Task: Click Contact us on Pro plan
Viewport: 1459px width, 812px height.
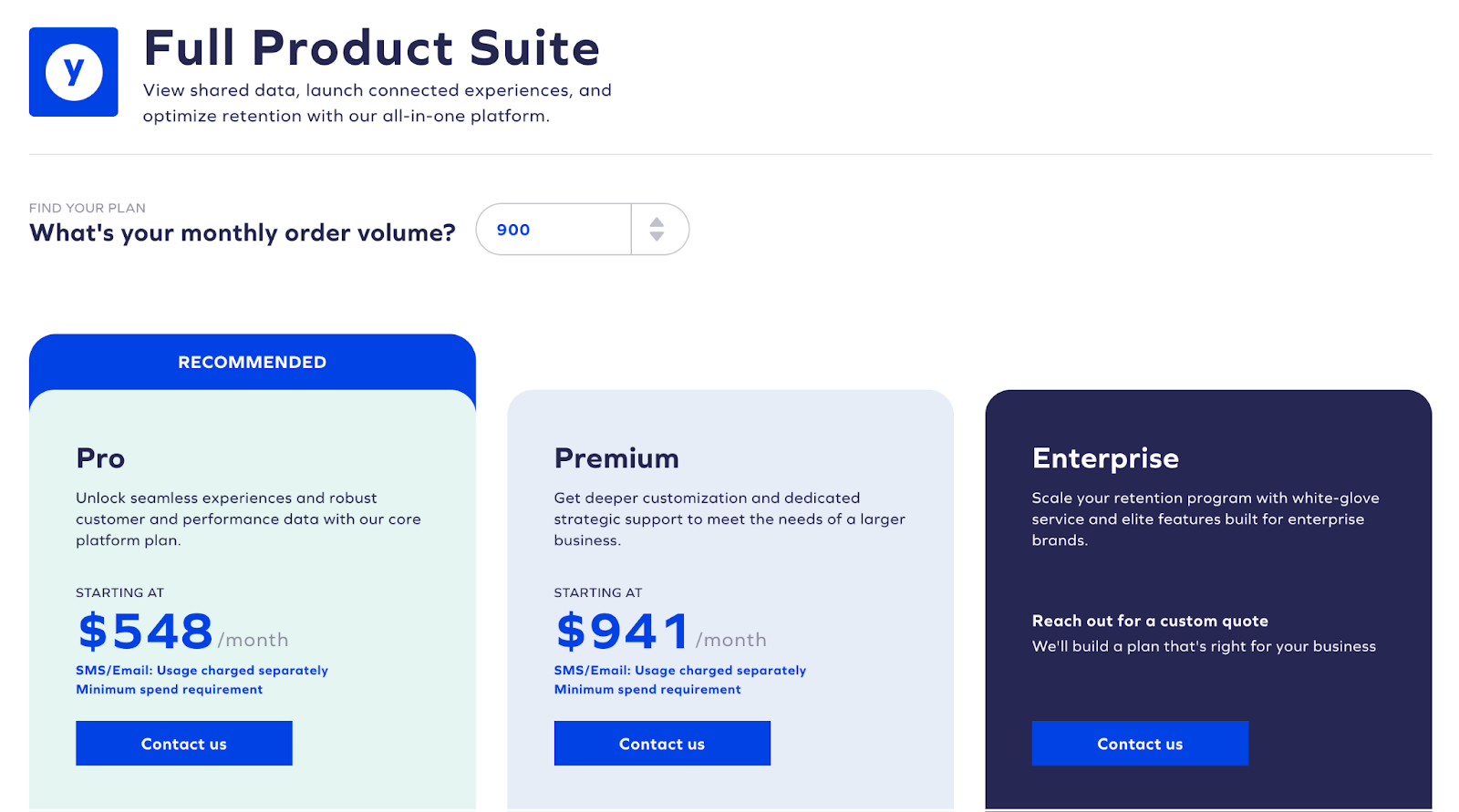Action: coord(184,744)
